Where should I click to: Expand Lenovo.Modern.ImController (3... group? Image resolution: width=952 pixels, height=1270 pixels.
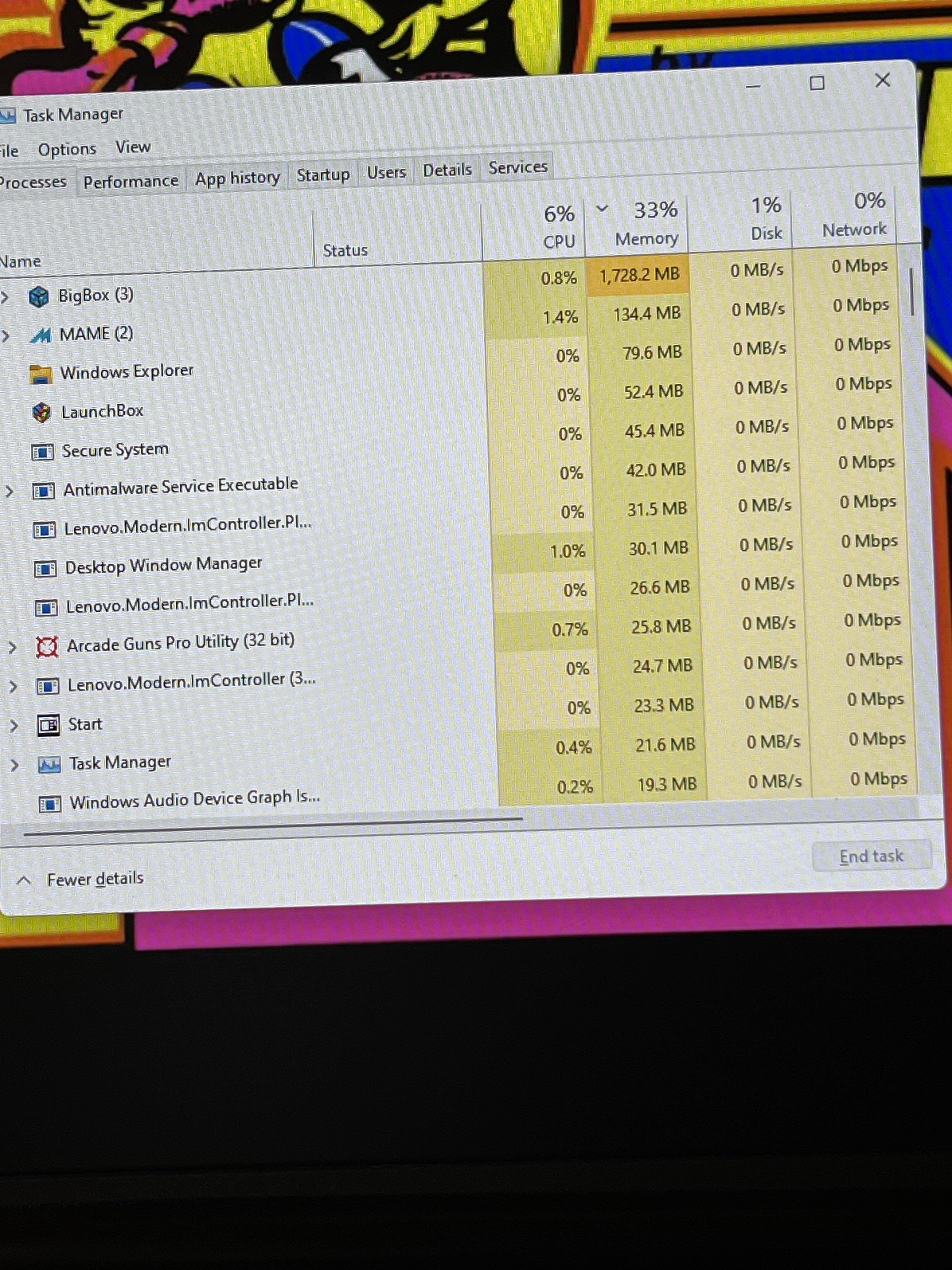(13, 687)
